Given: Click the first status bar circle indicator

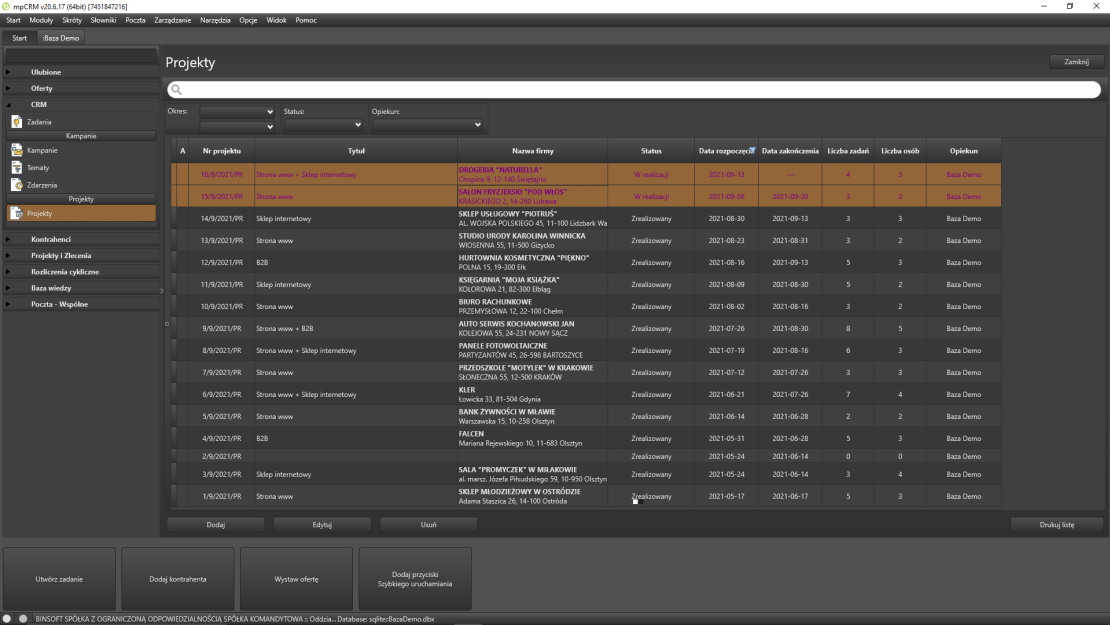Looking at the screenshot, I should pos(7,619).
